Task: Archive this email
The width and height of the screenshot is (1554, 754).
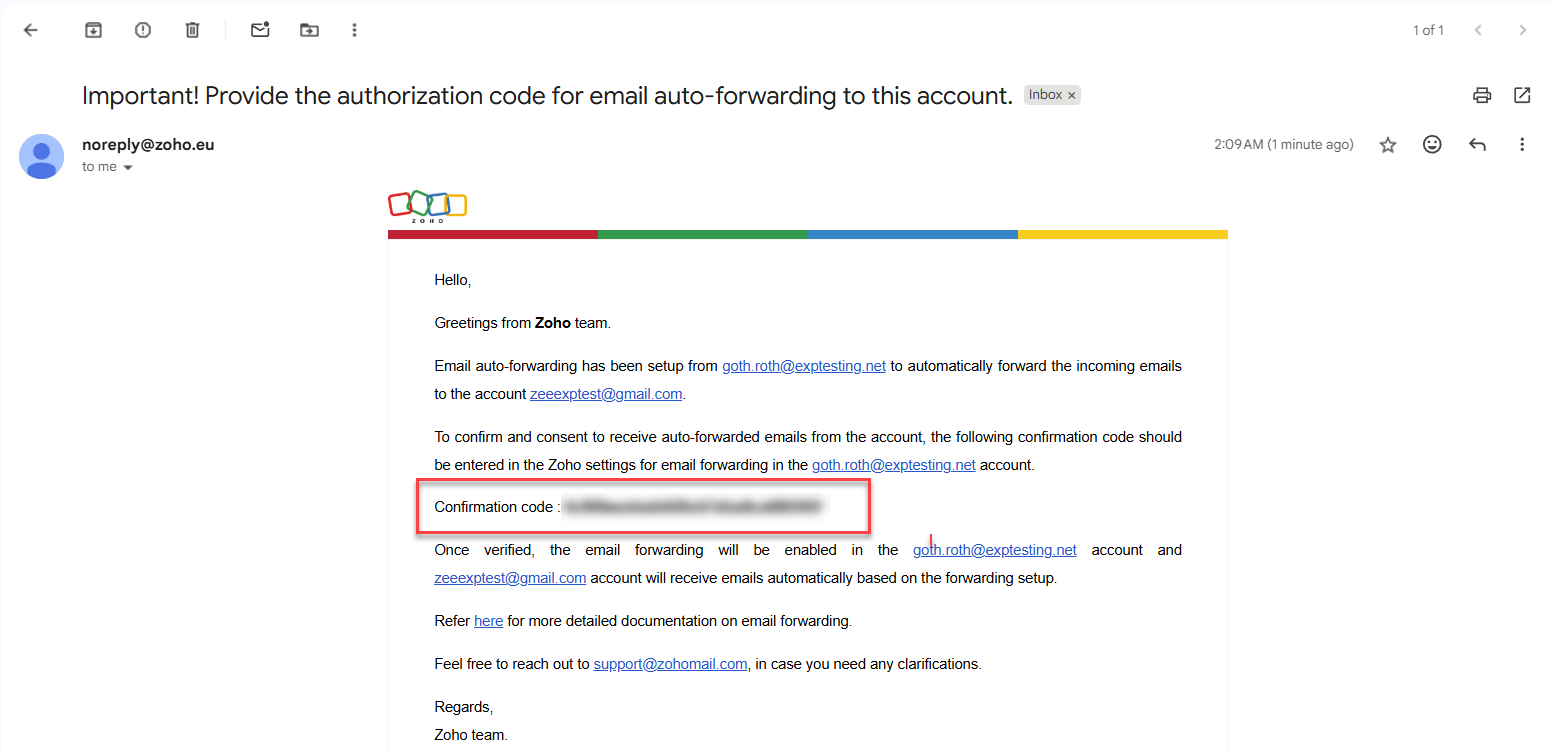Action: 93,30
